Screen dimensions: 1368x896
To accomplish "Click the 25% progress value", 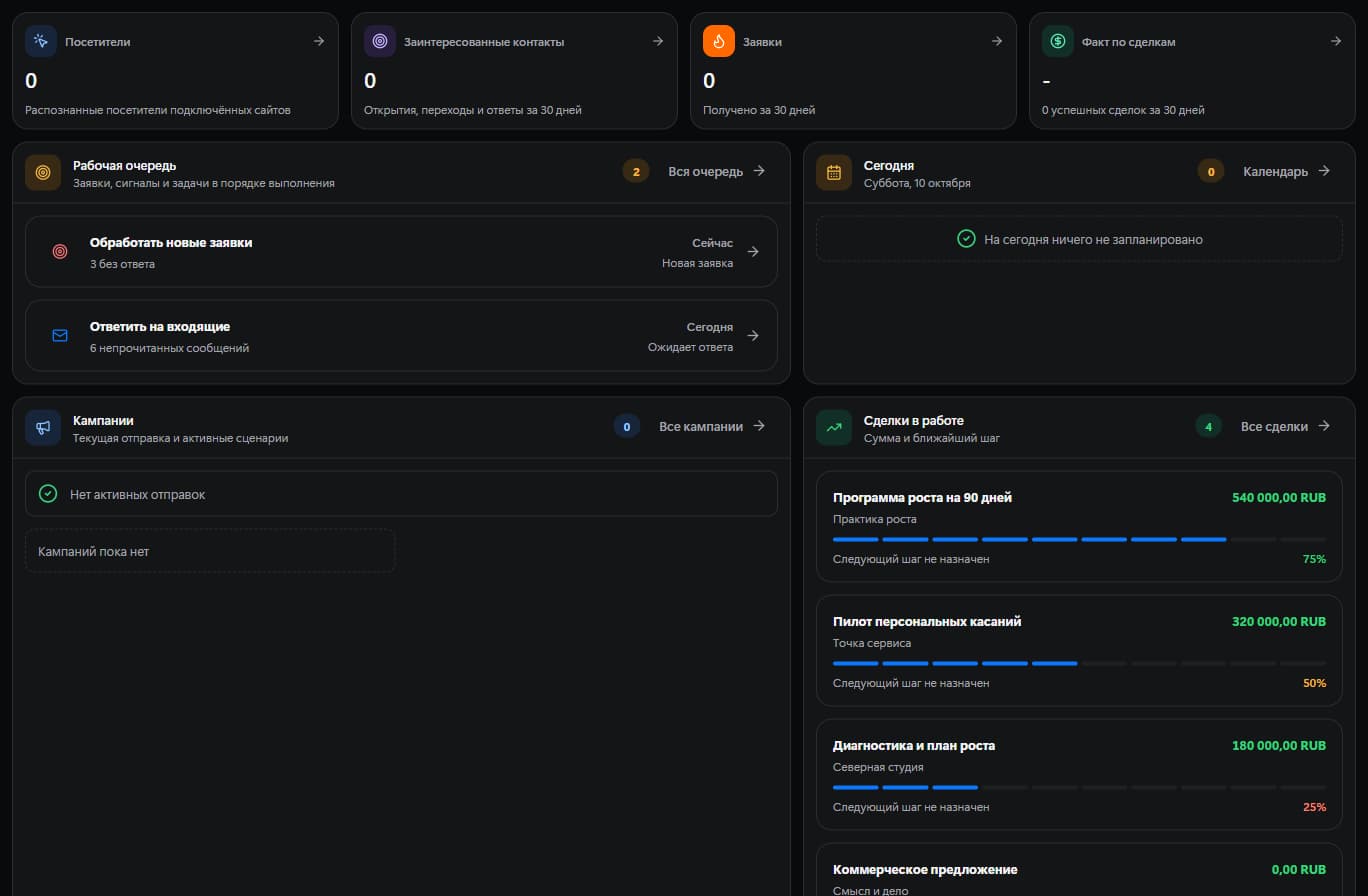I will 1314,807.
